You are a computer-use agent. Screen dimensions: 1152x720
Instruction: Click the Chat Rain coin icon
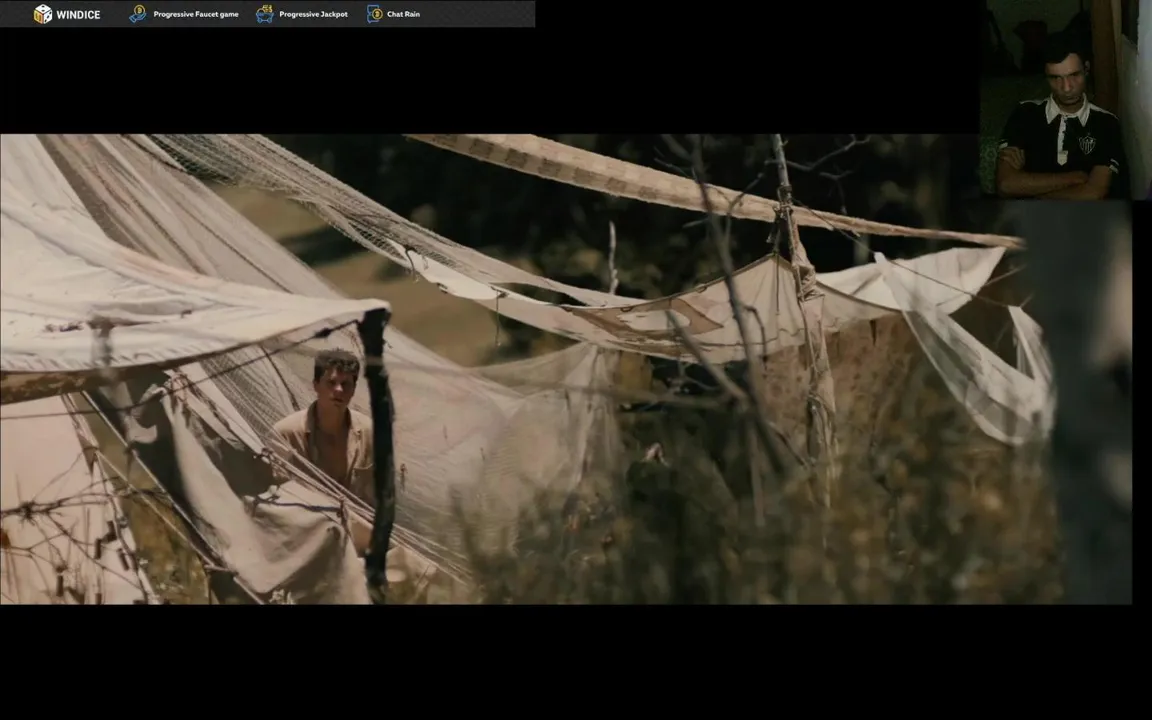pos(374,14)
